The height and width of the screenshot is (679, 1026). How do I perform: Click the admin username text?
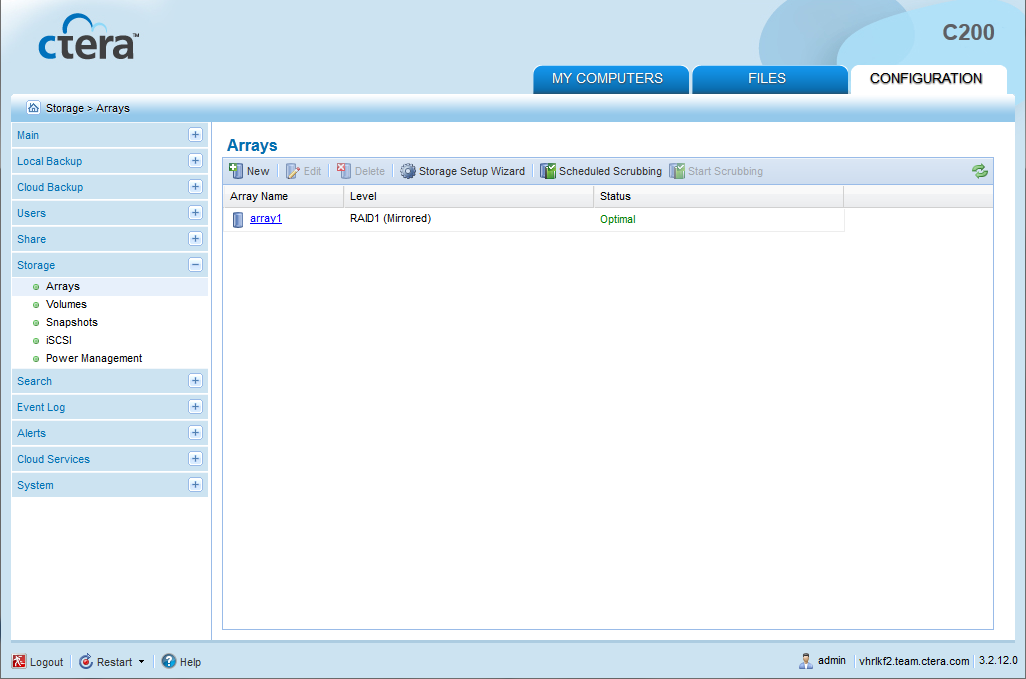click(x=832, y=661)
